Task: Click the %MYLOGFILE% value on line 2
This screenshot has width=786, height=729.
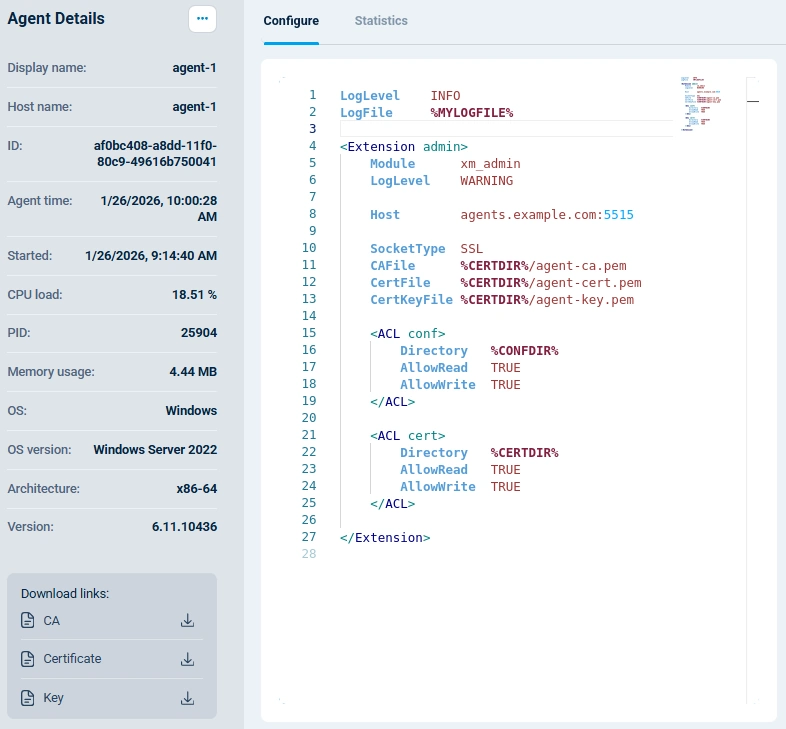Action: coord(472,113)
